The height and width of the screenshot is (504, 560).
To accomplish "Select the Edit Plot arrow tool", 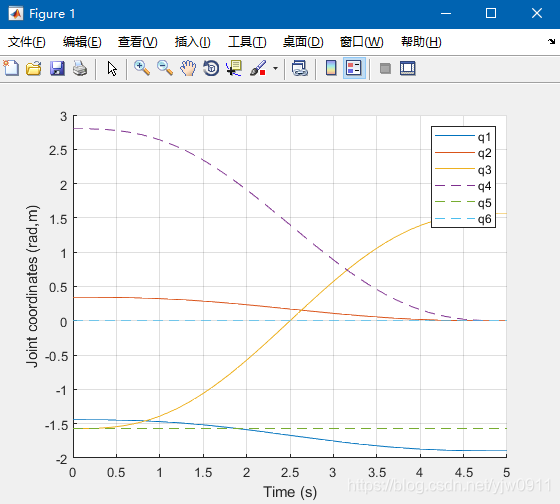I will point(112,68).
